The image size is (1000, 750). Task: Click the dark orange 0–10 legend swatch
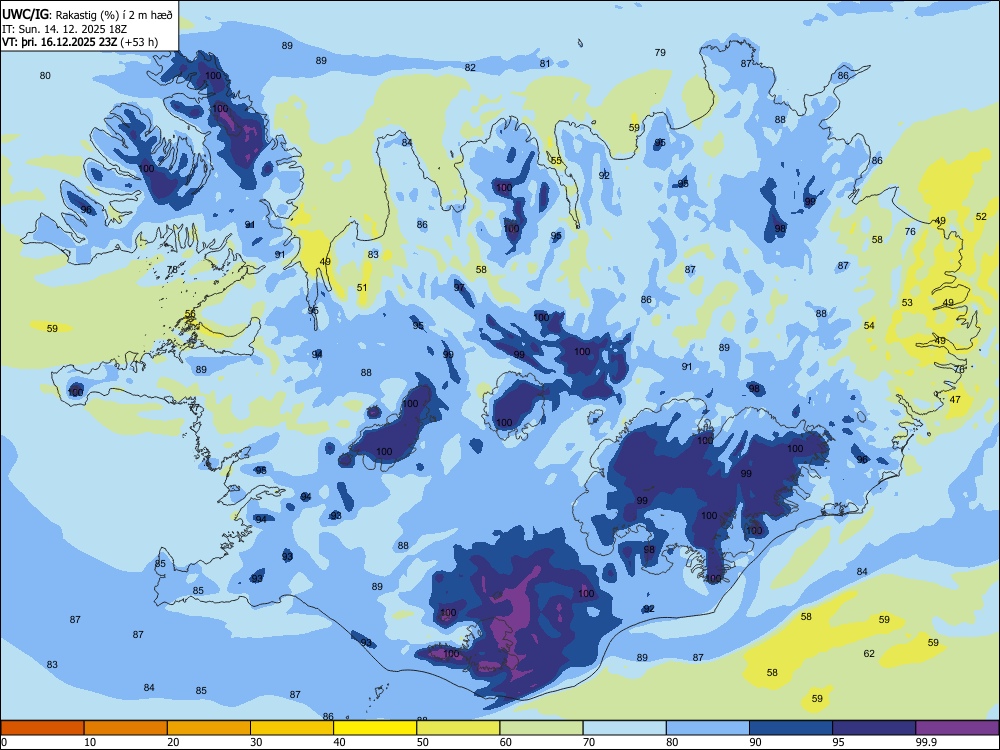pos(42,728)
